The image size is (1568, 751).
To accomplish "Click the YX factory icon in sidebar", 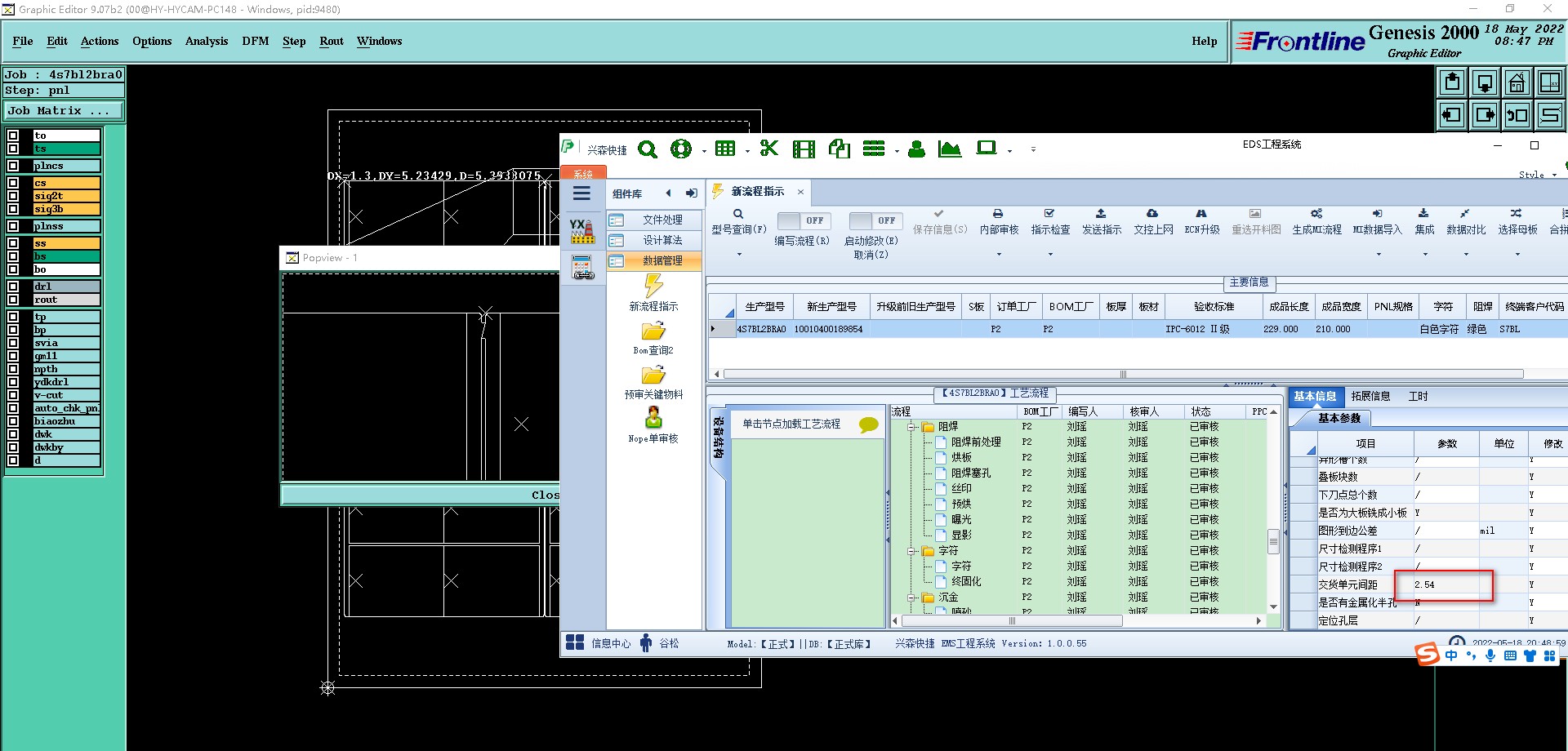I will tap(582, 231).
